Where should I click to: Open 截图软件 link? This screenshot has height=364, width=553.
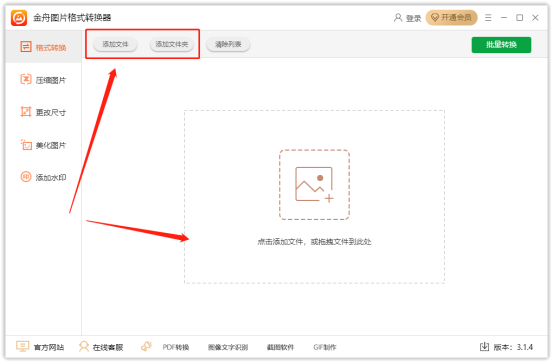280,347
